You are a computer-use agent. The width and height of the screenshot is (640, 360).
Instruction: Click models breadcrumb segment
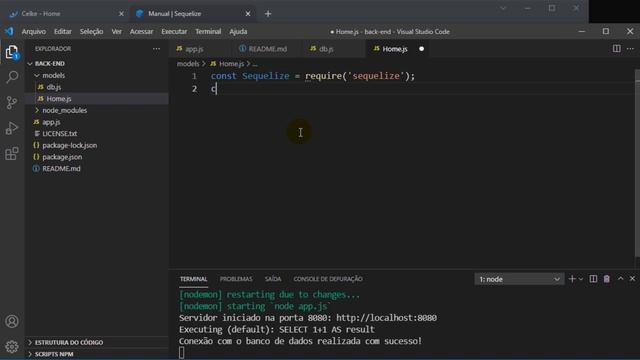pyautogui.click(x=188, y=64)
